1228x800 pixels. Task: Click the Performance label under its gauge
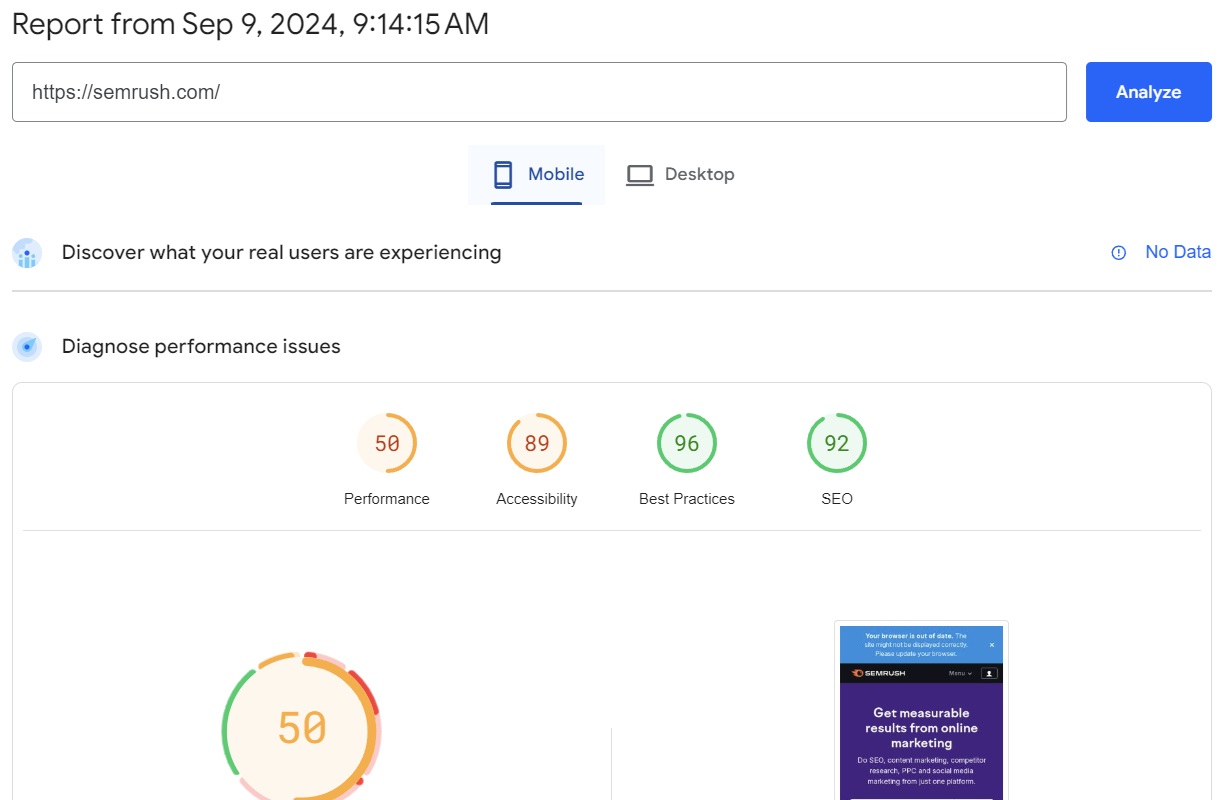[x=387, y=498]
